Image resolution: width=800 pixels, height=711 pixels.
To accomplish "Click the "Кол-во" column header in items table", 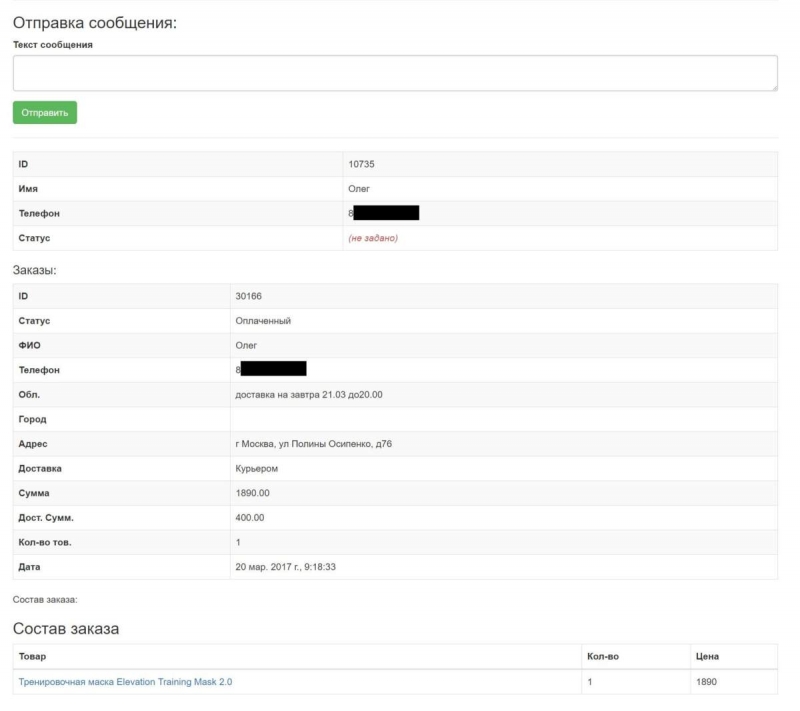I will tap(607, 657).
